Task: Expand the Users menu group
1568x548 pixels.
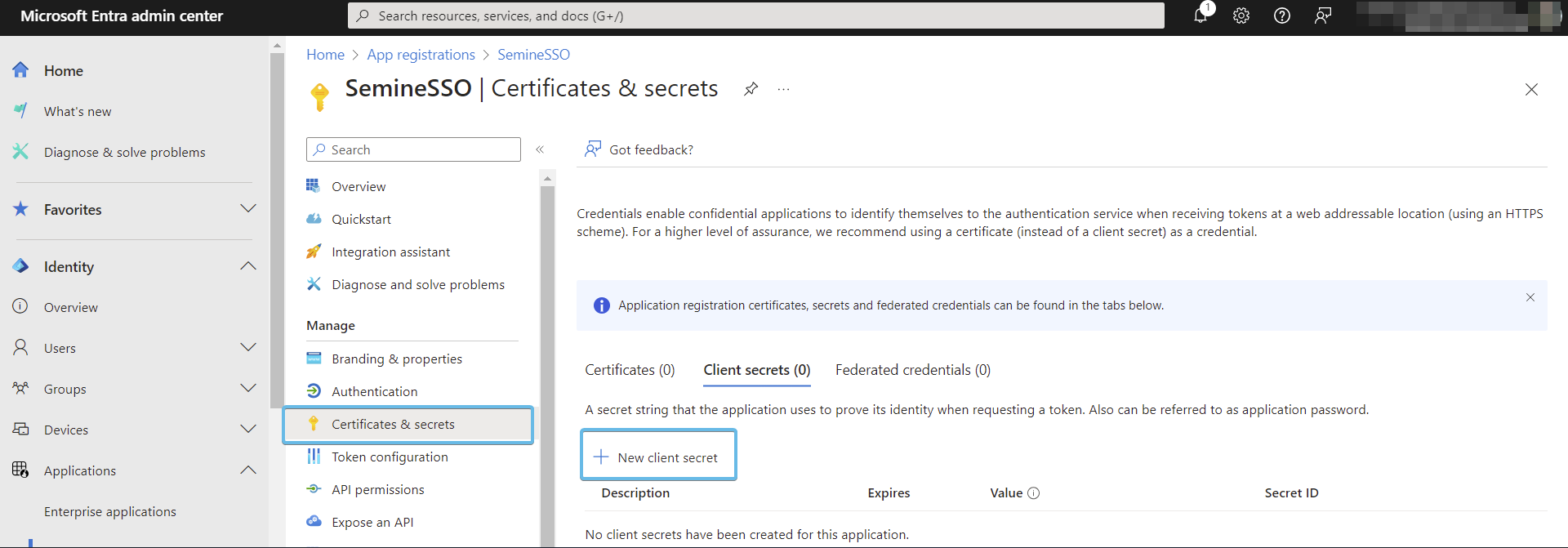Action: pyautogui.click(x=248, y=348)
